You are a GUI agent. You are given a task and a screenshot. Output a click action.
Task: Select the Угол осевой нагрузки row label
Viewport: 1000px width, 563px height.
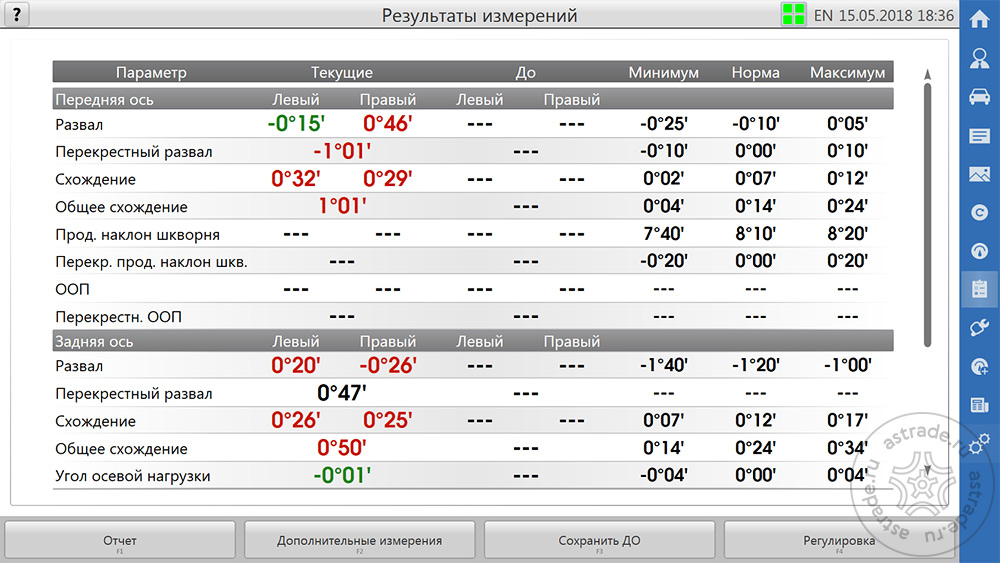[133, 476]
